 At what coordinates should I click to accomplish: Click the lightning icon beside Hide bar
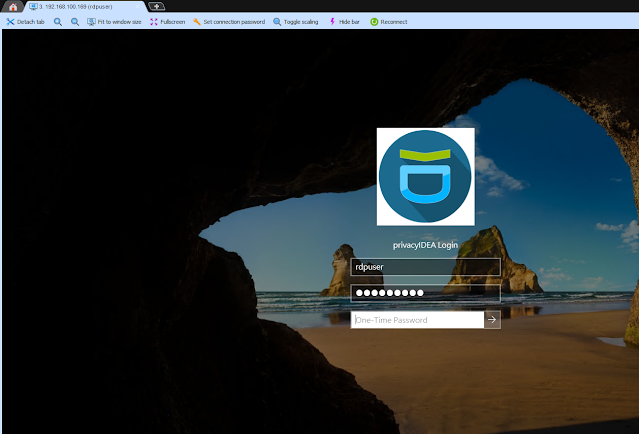(333, 22)
